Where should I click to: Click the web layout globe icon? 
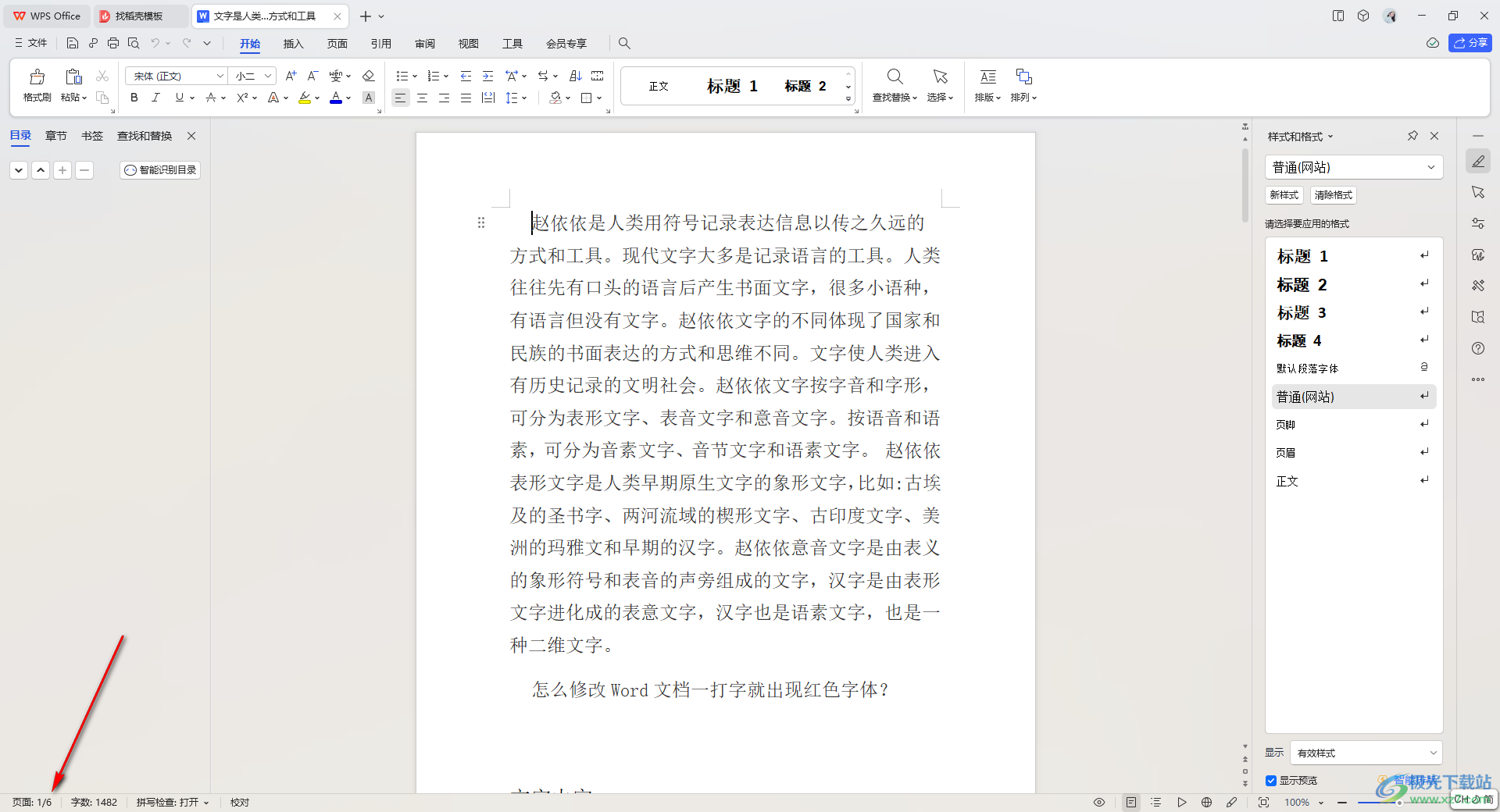(x=1206, y=802)
